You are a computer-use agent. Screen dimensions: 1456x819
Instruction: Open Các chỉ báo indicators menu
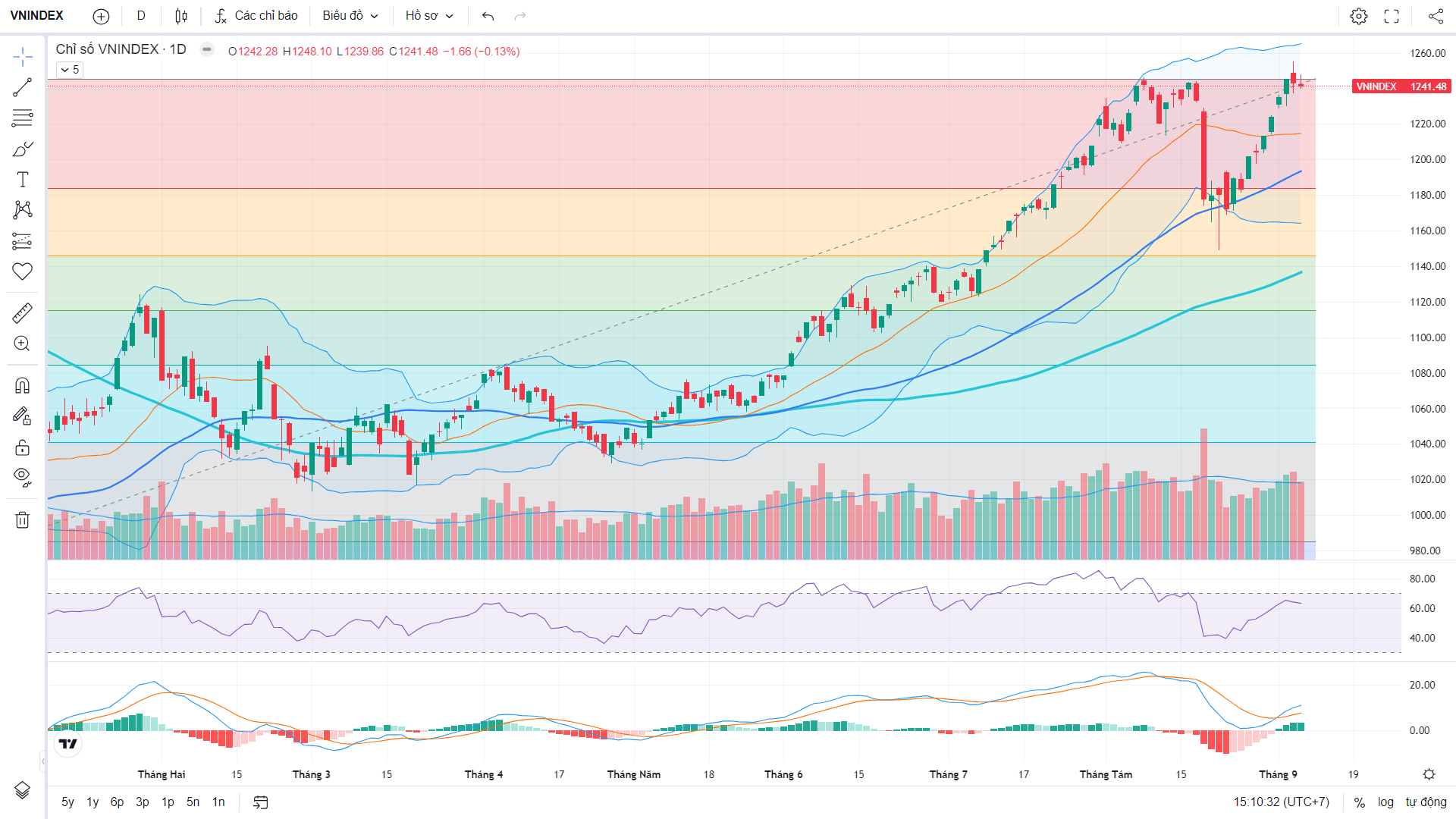click(x=256, y=16)
